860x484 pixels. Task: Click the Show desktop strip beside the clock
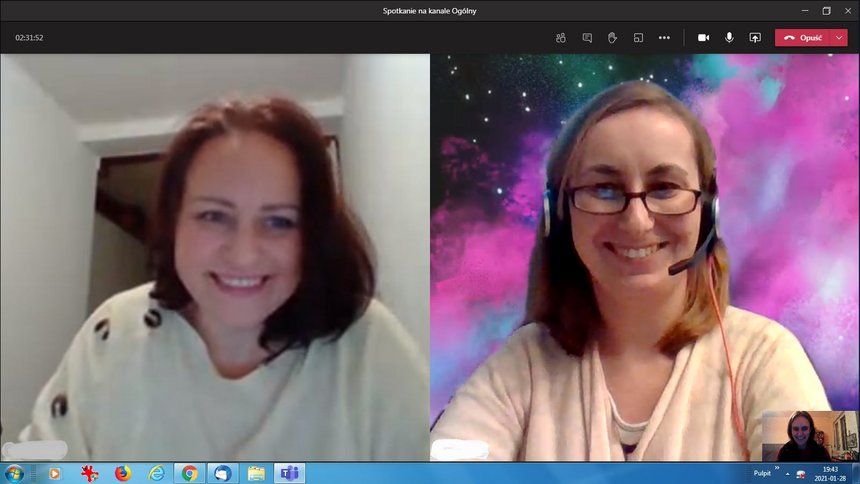click(856, 473)
